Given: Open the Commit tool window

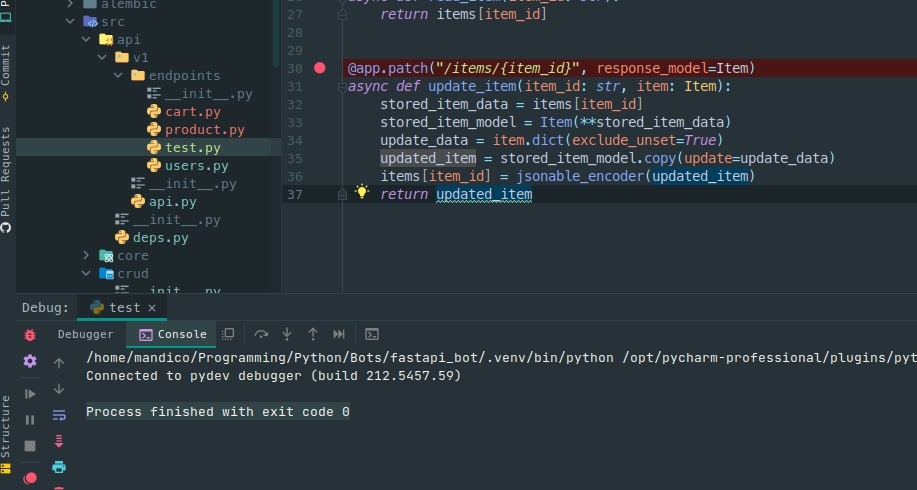Looking at the screenshot, I should 6,72.
